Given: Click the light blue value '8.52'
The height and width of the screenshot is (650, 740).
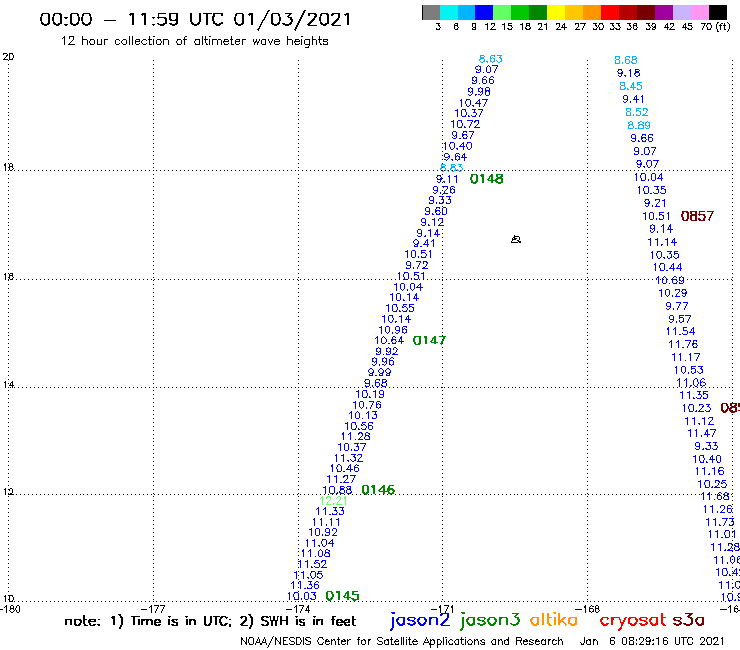Looking at the screenshot, I should pos(637,112).
